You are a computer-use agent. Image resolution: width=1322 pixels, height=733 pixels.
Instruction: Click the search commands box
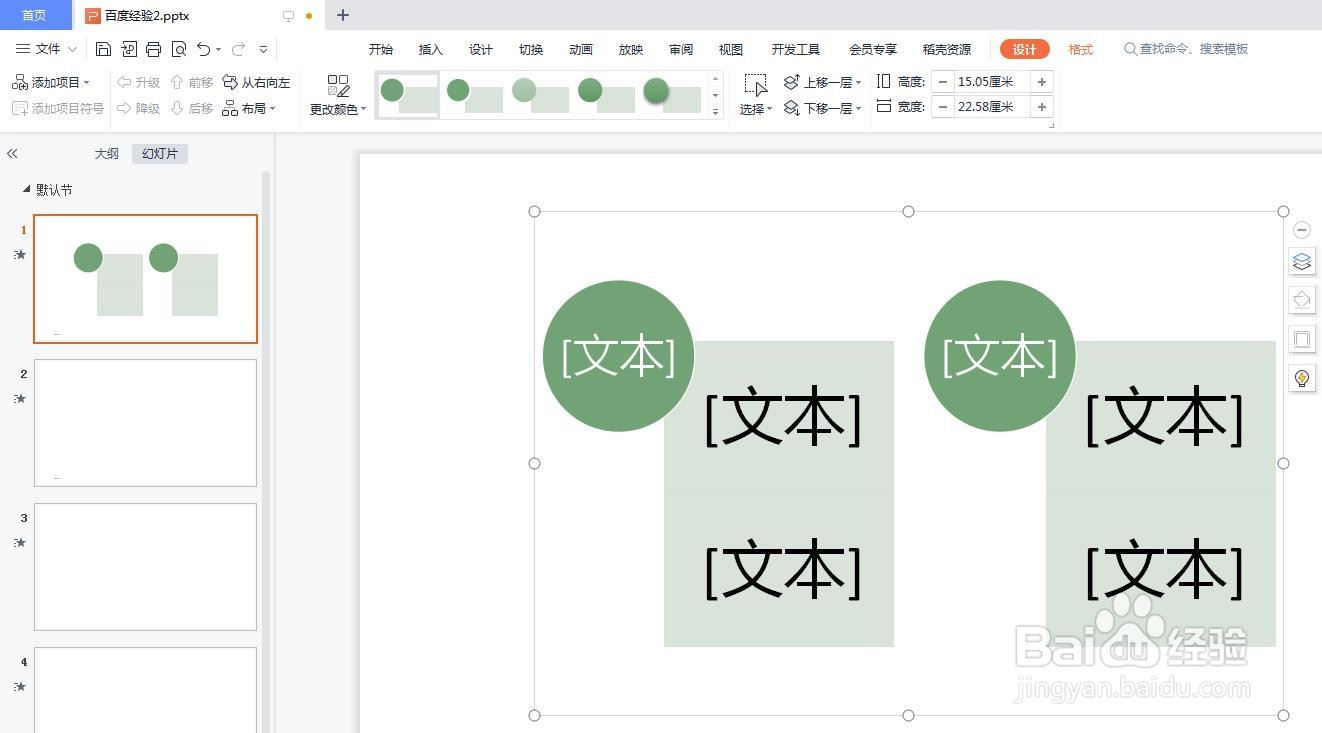click(x=1187, y=49)
